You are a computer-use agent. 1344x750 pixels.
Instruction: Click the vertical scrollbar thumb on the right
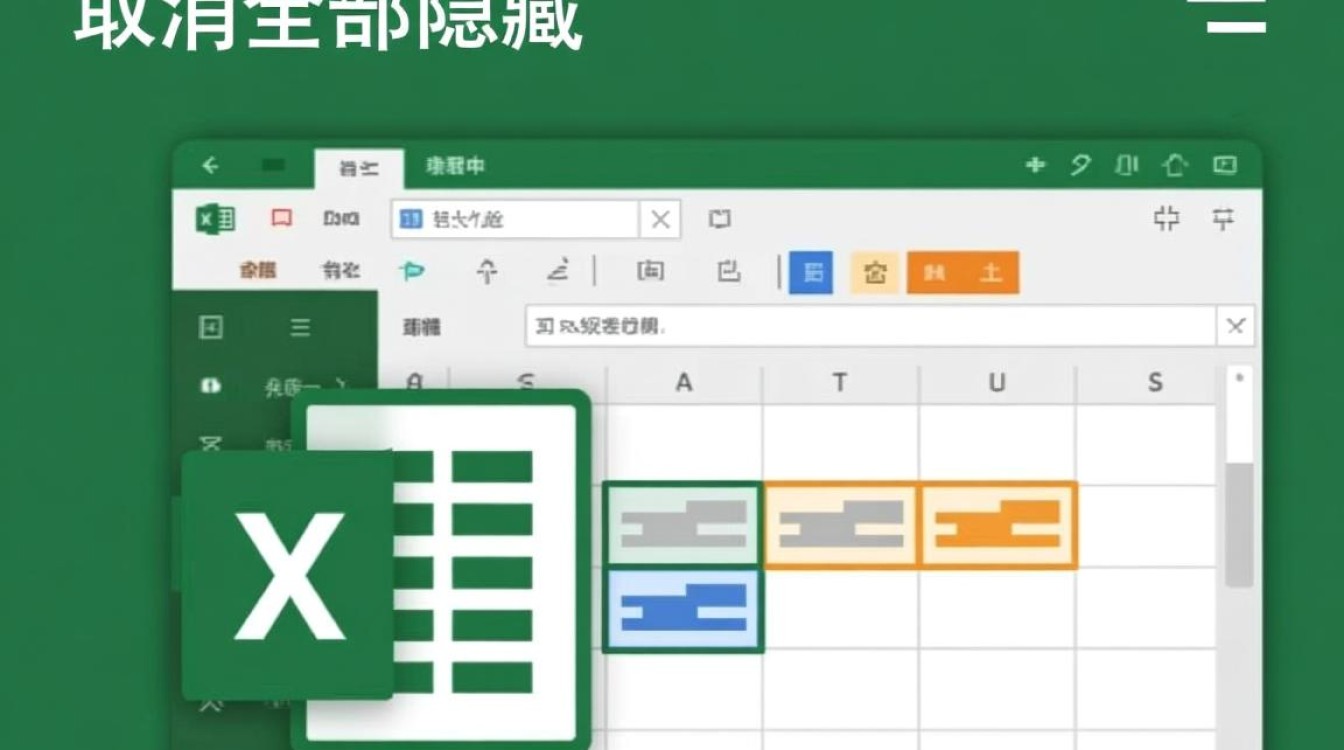[x=1239, y=525]
